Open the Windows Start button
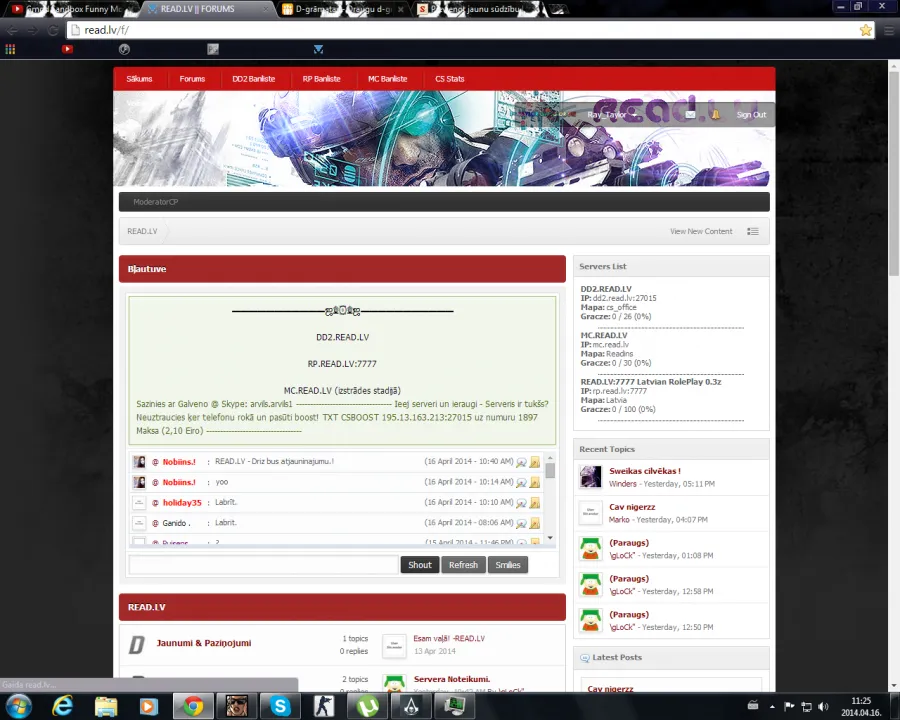Image resolution: width=900 pixels, height=720 pixels. coord(18,706)
